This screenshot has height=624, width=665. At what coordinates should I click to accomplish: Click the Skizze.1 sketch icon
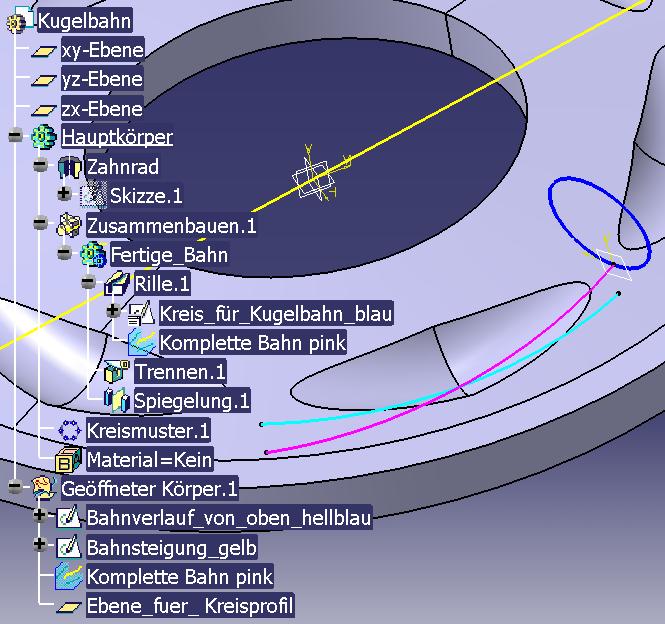click(x=93, y=196)
